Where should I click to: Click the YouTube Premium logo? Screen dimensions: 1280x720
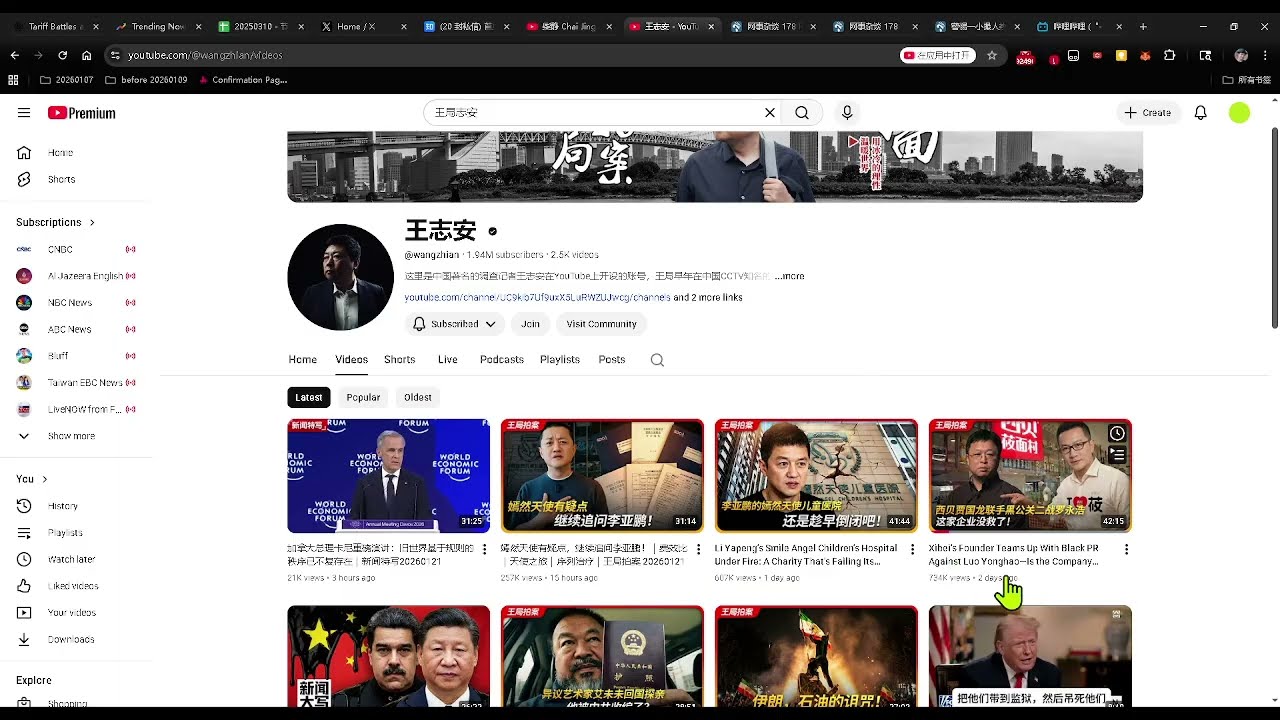click(82, 113)
